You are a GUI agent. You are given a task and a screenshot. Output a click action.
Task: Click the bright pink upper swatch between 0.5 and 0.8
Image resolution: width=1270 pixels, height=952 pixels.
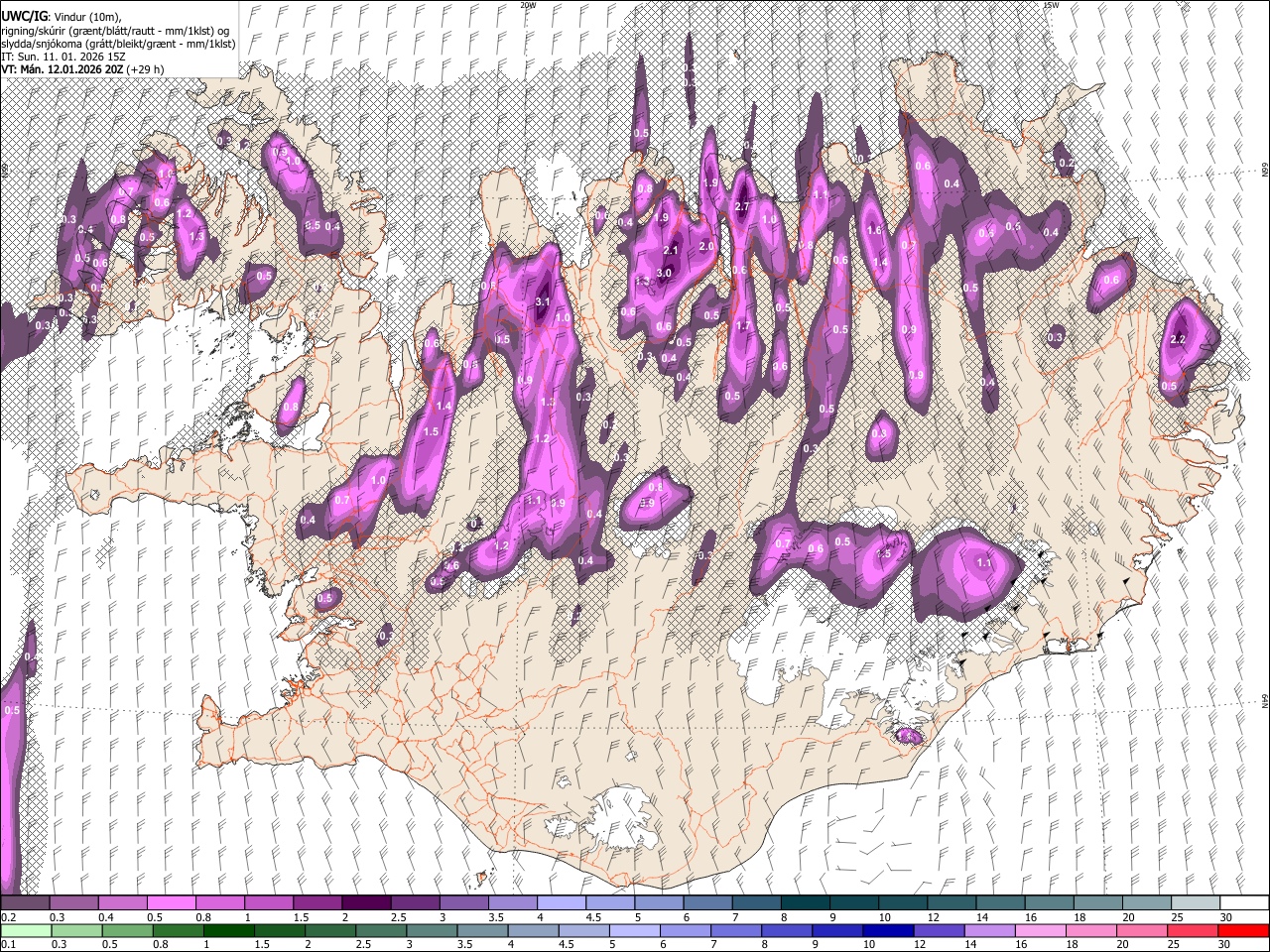171,903
